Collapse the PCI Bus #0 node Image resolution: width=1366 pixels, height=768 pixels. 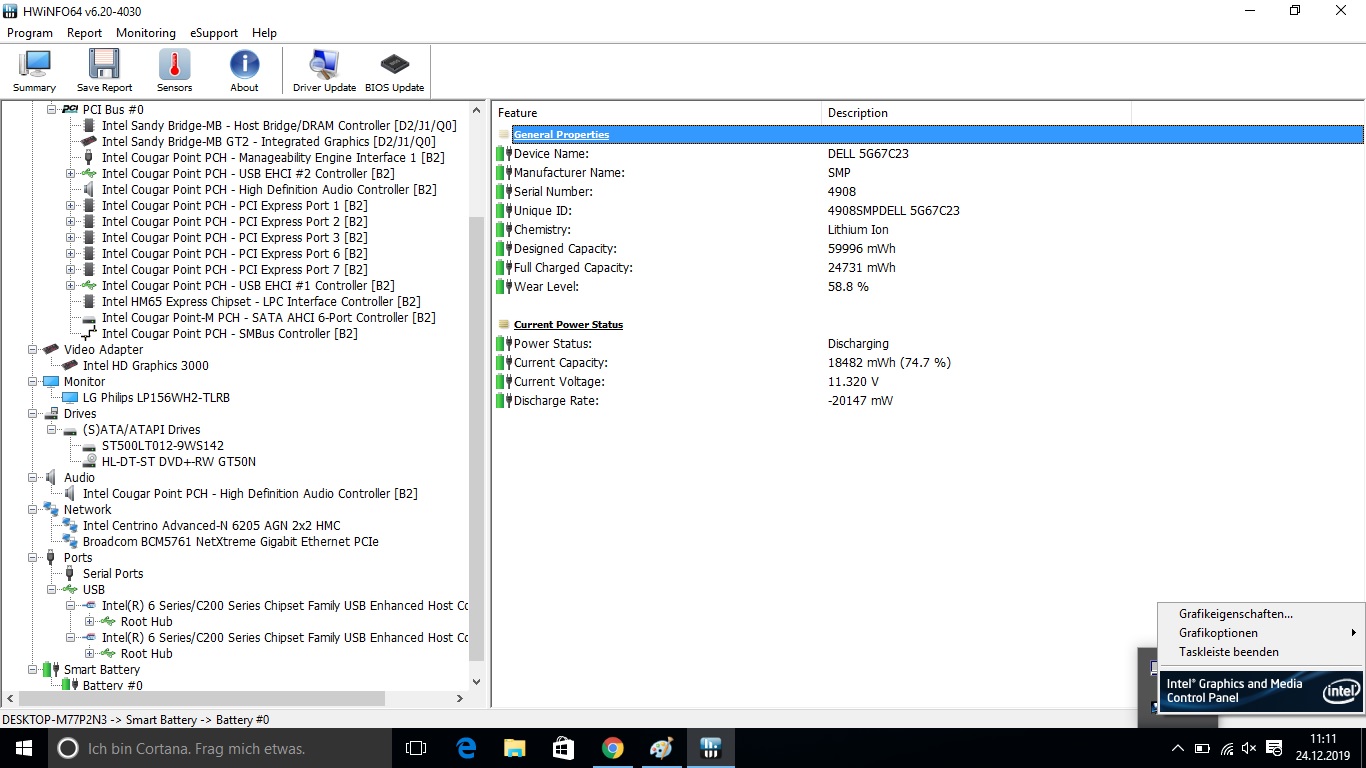click(x=52, y=109)
